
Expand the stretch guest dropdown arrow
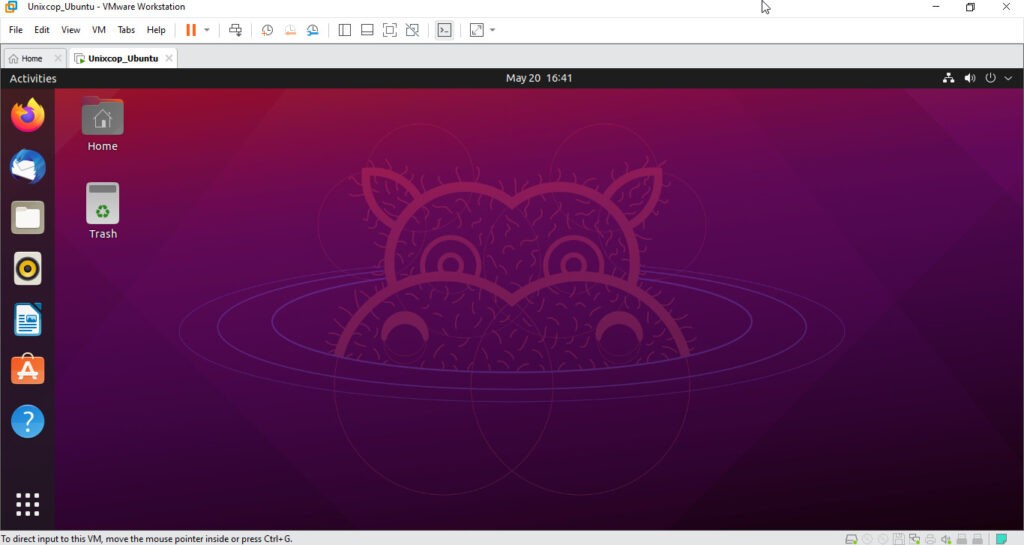pos(492,30)
